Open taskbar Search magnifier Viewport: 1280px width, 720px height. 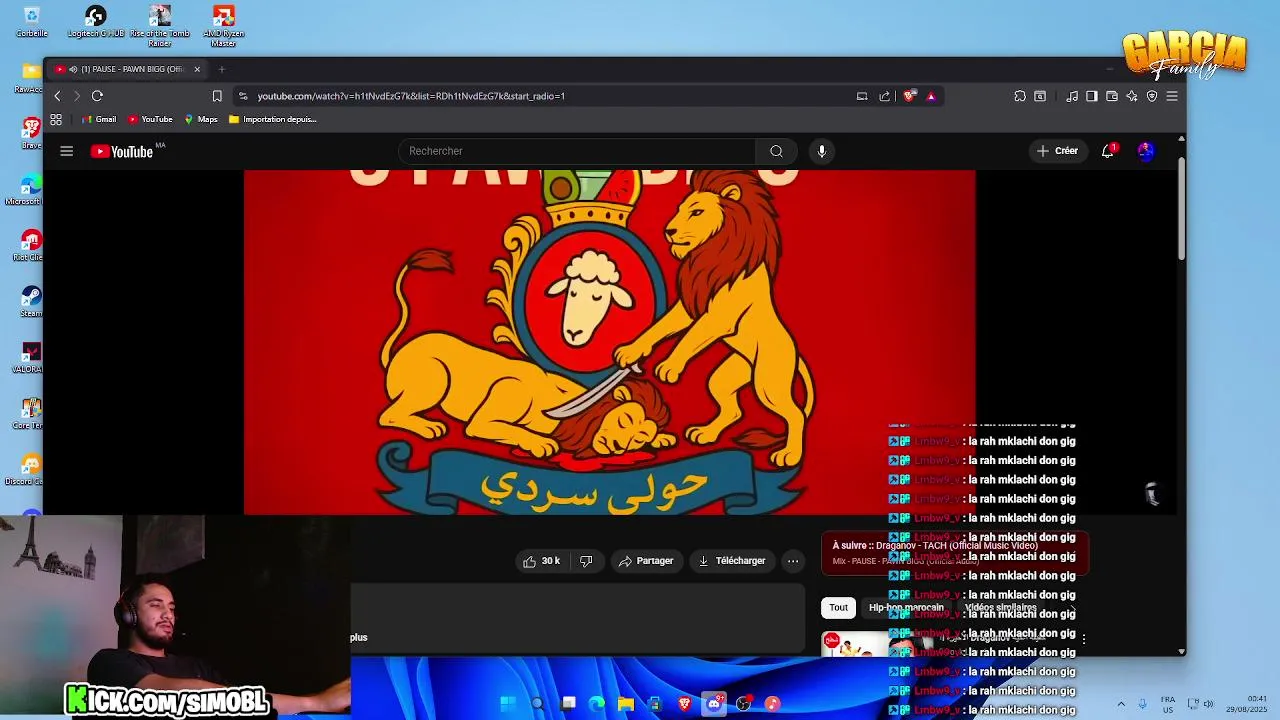[538, 704]
